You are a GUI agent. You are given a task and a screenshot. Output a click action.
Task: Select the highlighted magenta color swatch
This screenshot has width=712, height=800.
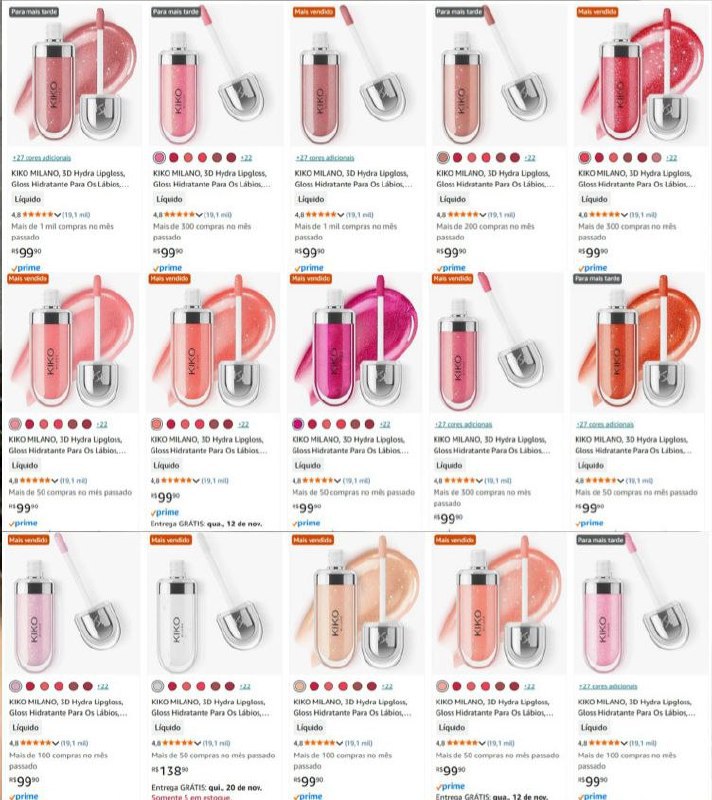pos(298,424)
